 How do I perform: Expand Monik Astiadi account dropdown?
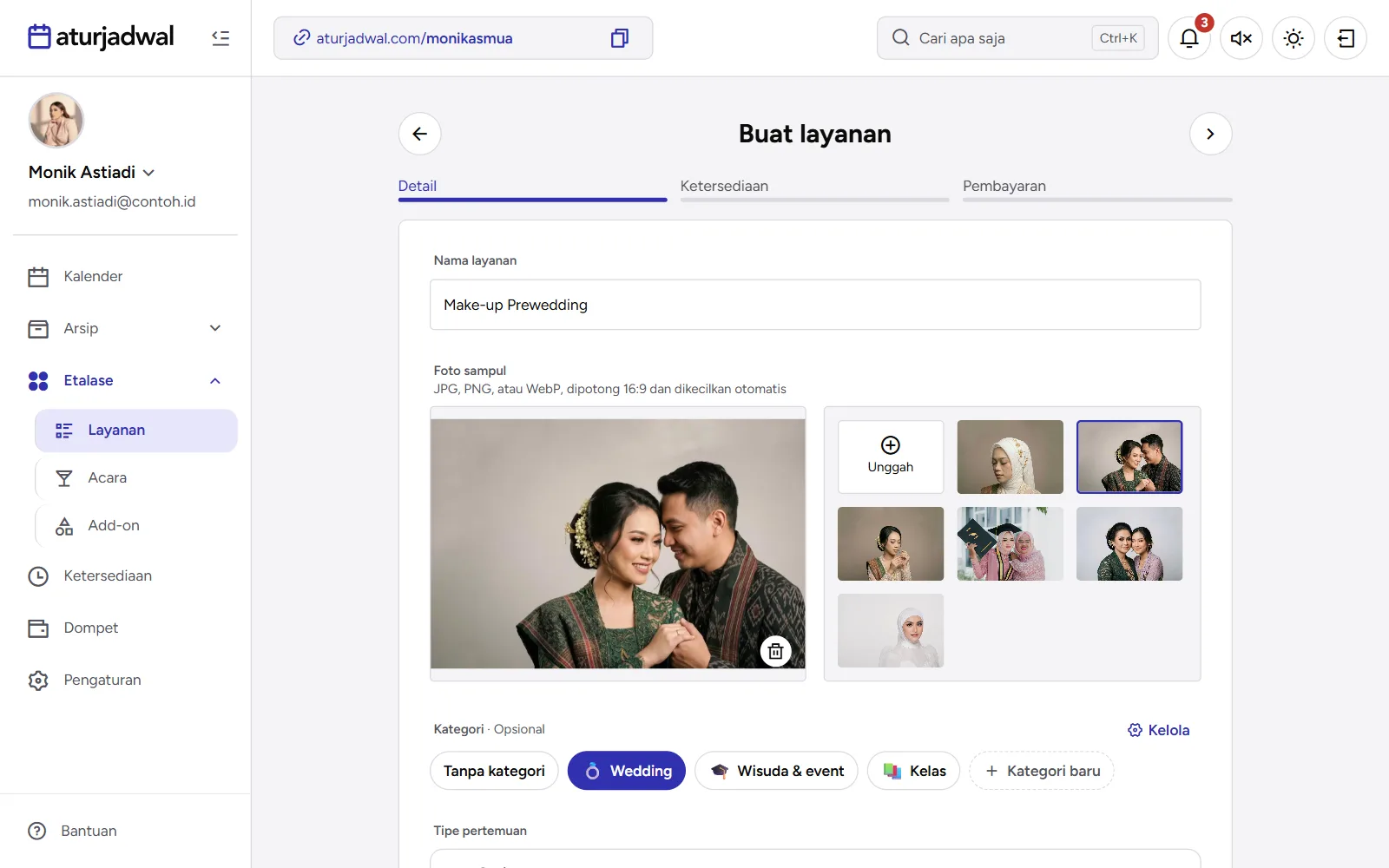click(92, 172)
